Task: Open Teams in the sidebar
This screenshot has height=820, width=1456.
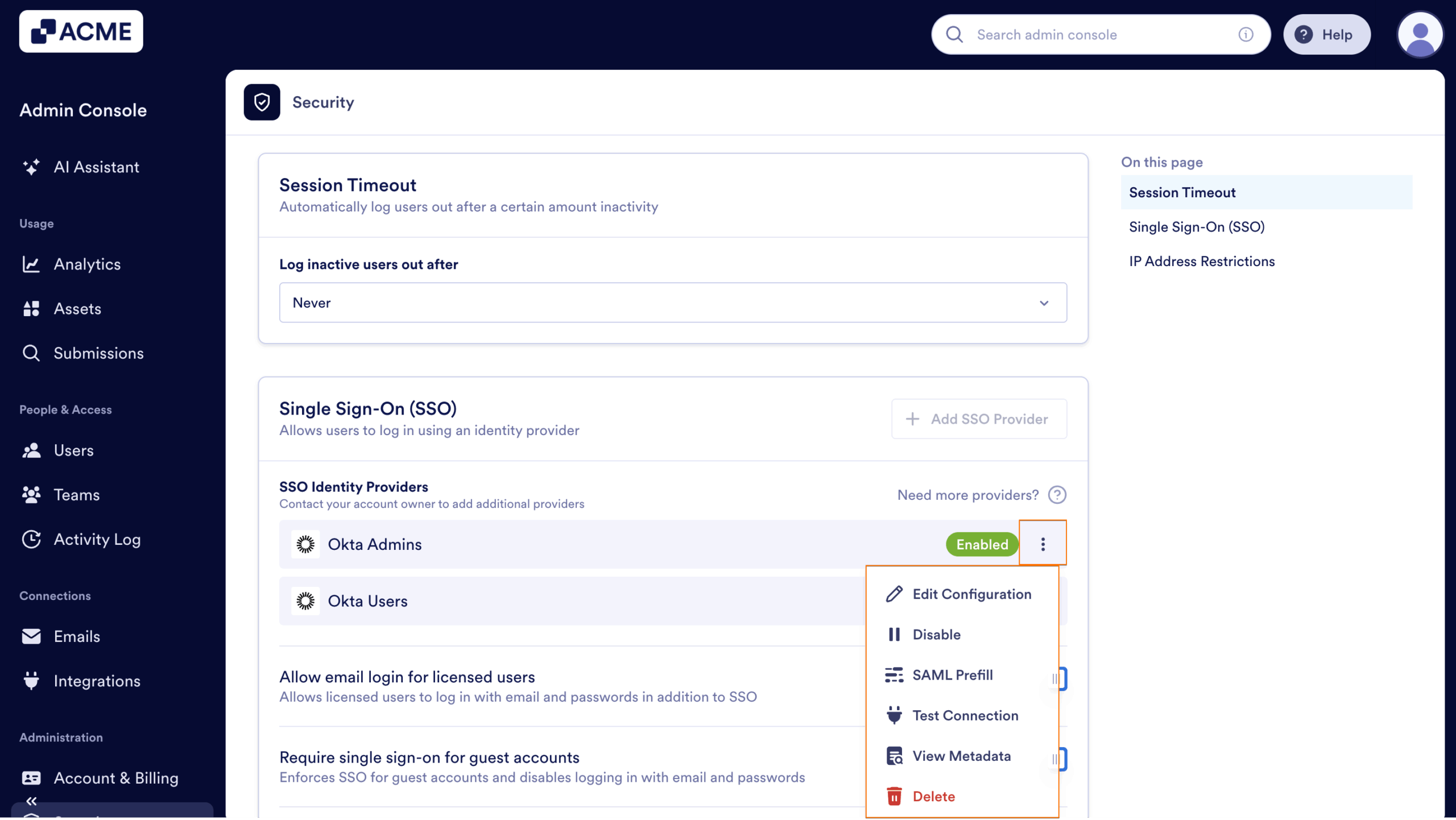Action: (77, 495)
